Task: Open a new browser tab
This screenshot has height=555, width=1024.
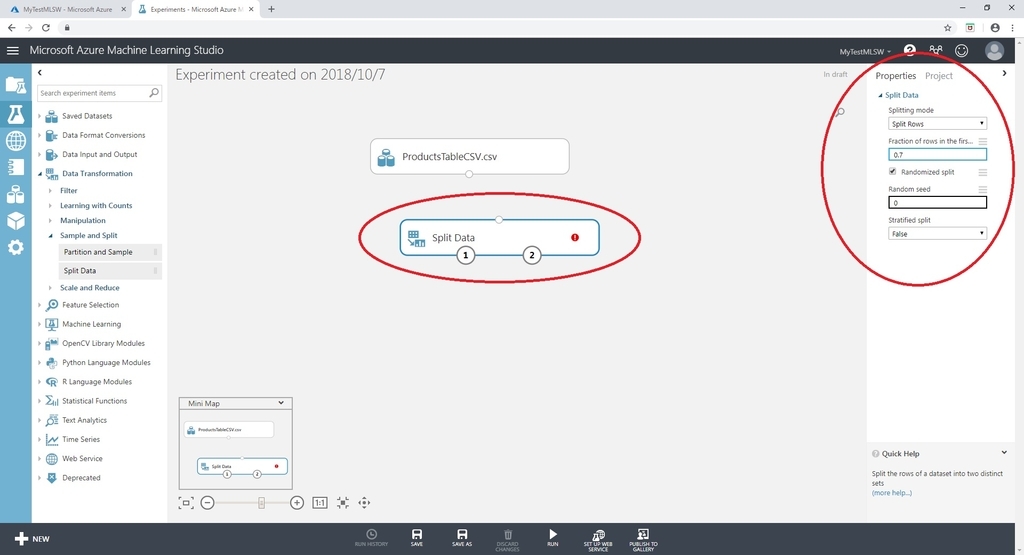Action: point(271,9)
